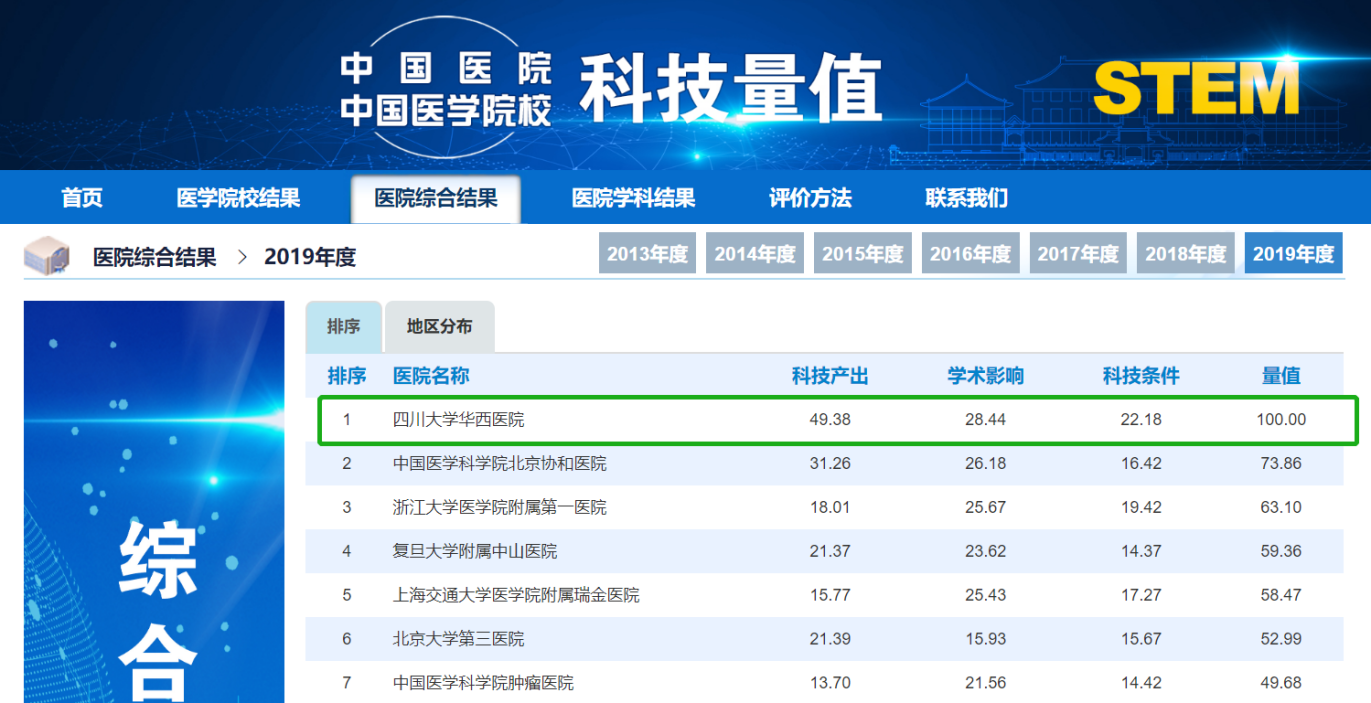
Task: Click the 59.36 量值 value
Action: point(1281,551)
